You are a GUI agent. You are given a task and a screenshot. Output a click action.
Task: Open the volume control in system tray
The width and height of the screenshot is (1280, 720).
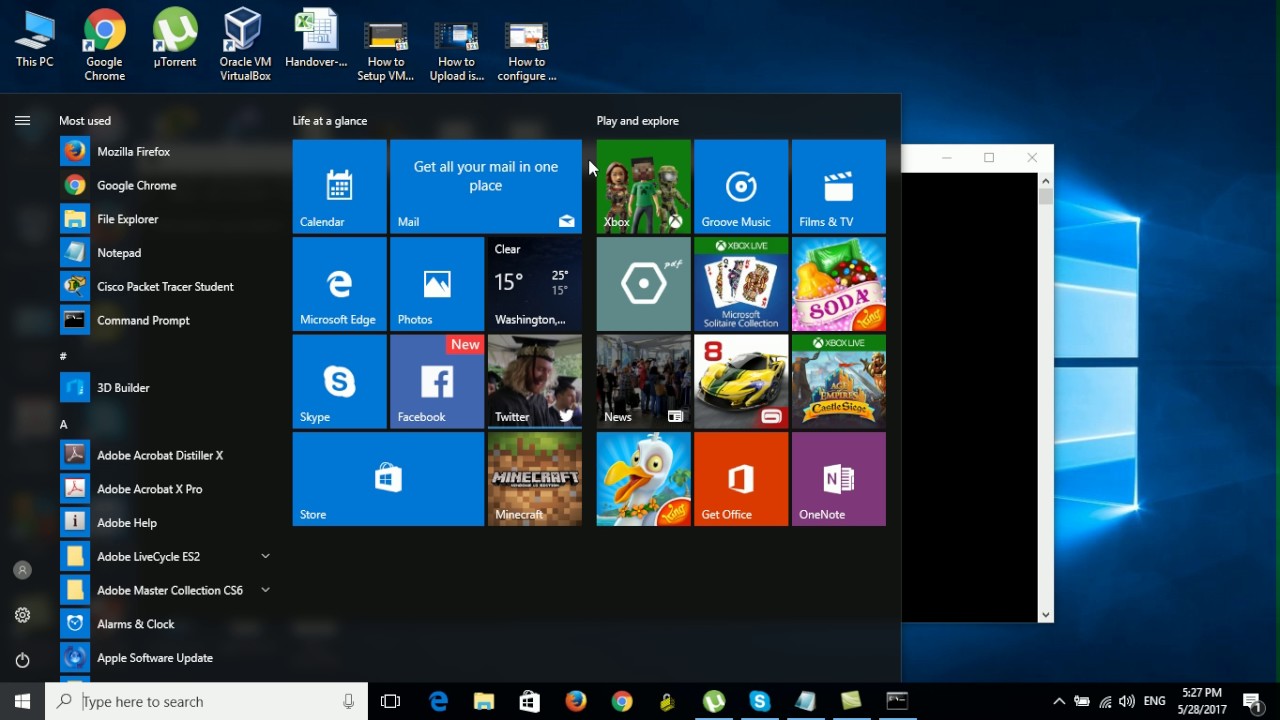pyautogui.click(x=1127, y=702)
